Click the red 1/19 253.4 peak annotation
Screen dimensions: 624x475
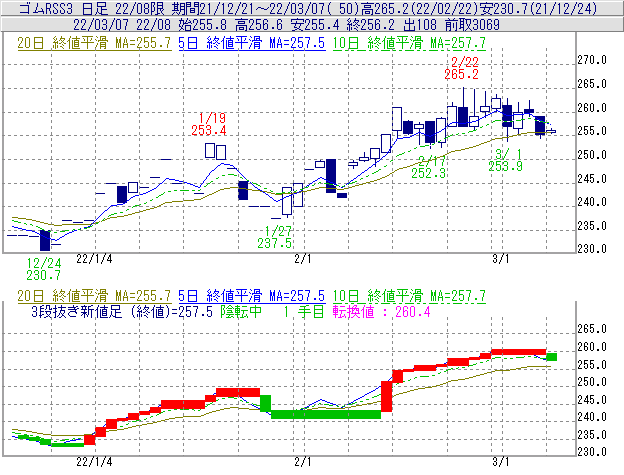click(x=209, y=124)
